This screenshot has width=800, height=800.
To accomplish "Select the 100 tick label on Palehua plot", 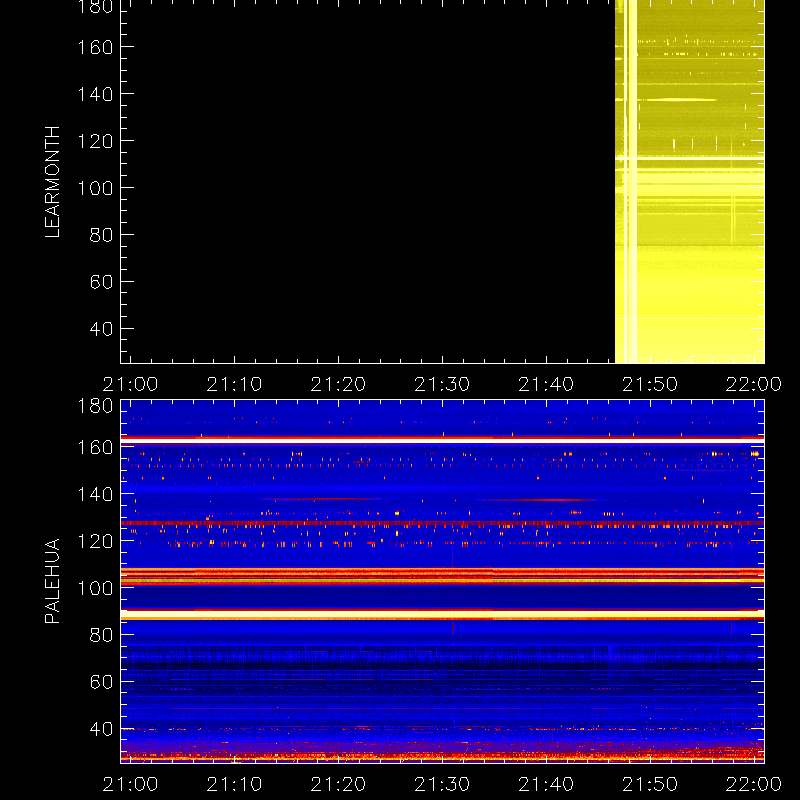I will tap(95, 588).
